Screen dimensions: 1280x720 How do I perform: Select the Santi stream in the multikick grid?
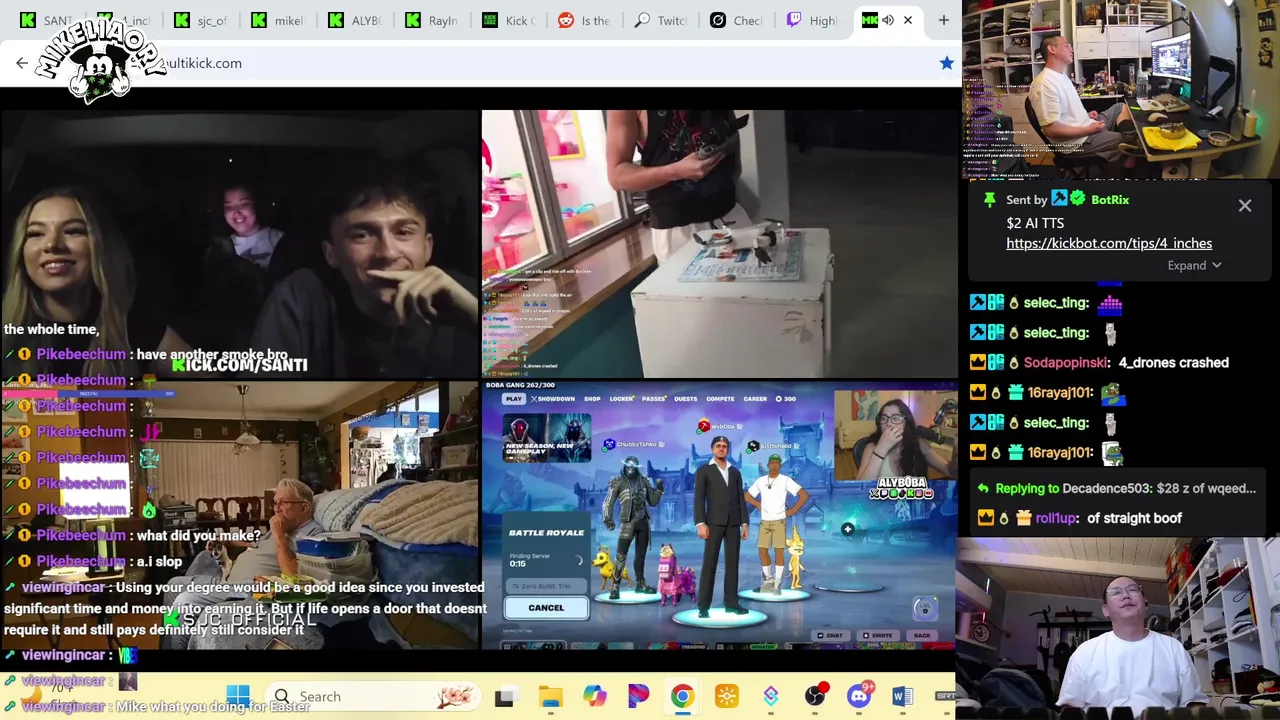tap(240, 244)
